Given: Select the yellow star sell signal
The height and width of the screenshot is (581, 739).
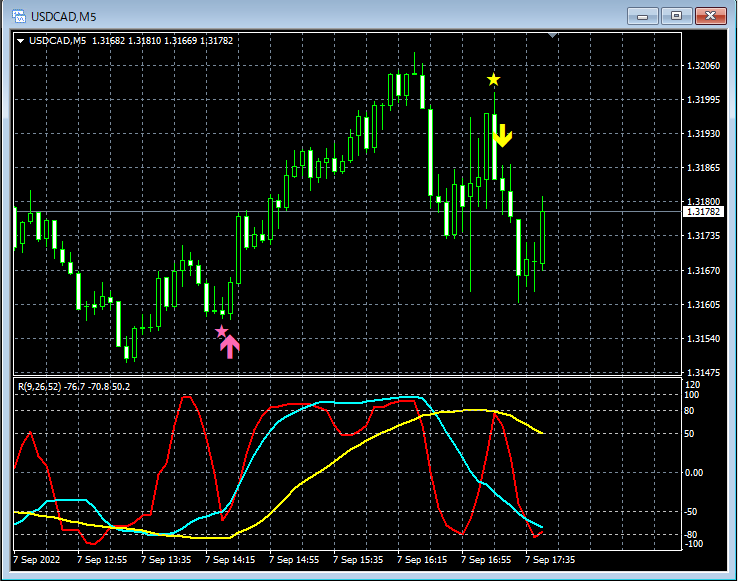Looking at the screenshot, I should pos(493,80).
